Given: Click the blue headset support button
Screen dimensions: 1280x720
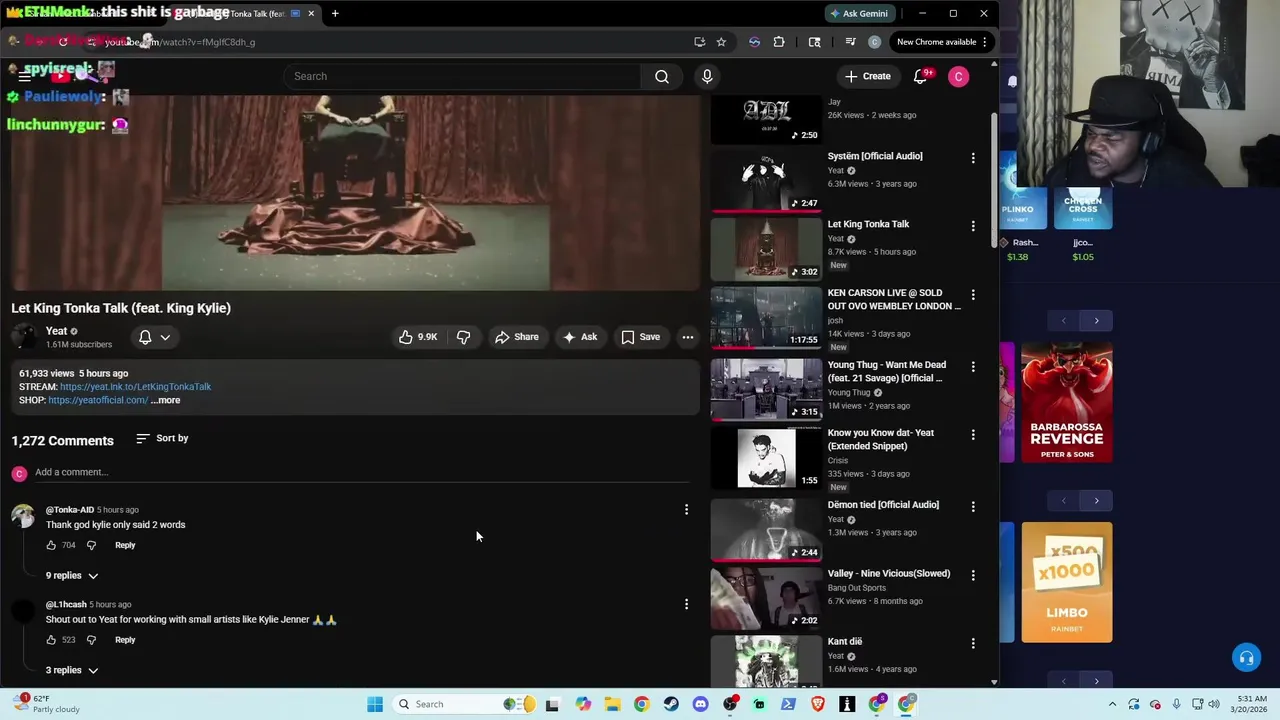Looking at the screenshot, I should 1246,658.
